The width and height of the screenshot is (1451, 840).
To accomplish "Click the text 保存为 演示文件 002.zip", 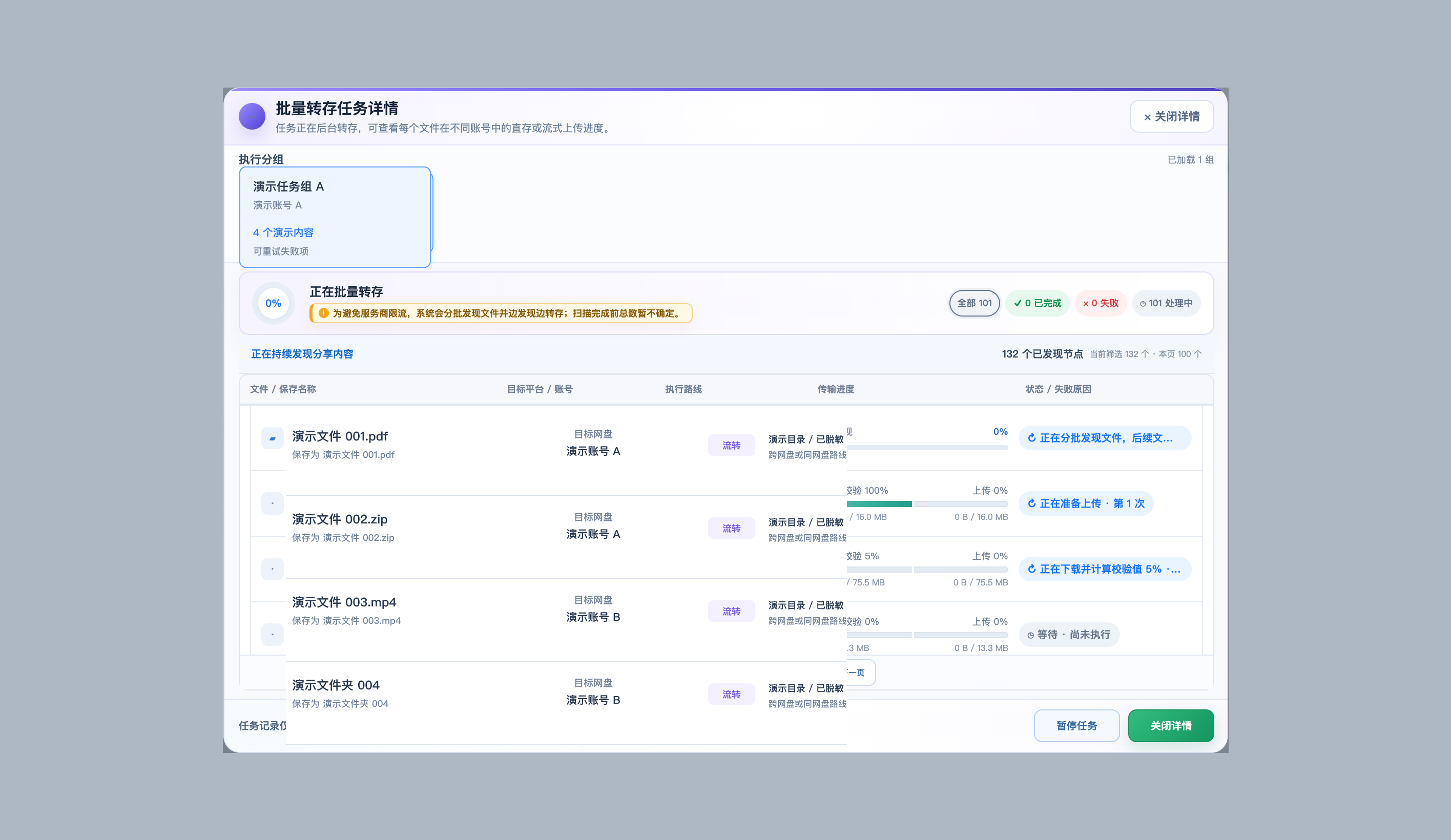I will point(343,538).
